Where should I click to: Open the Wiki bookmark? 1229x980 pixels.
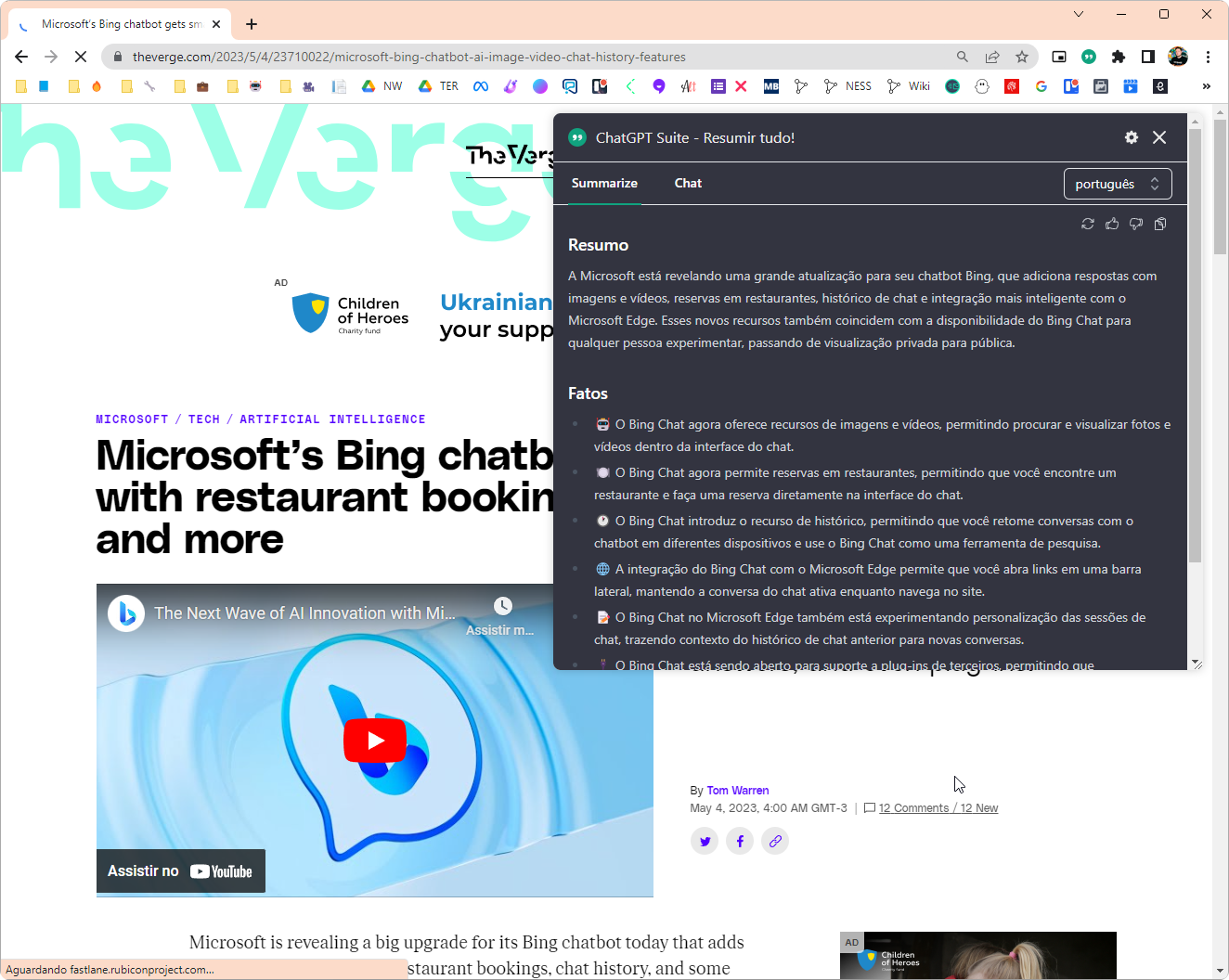909,86
